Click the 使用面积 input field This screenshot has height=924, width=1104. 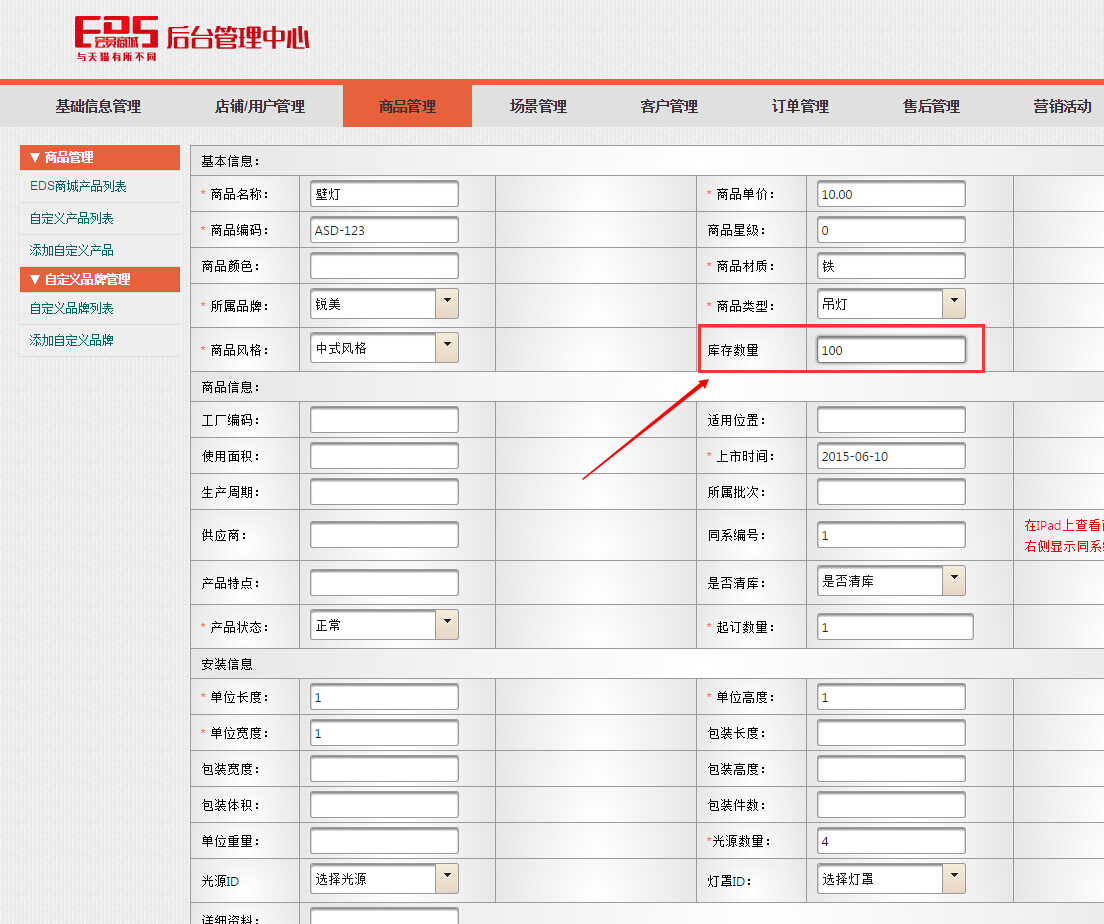(x=384, y=456)
